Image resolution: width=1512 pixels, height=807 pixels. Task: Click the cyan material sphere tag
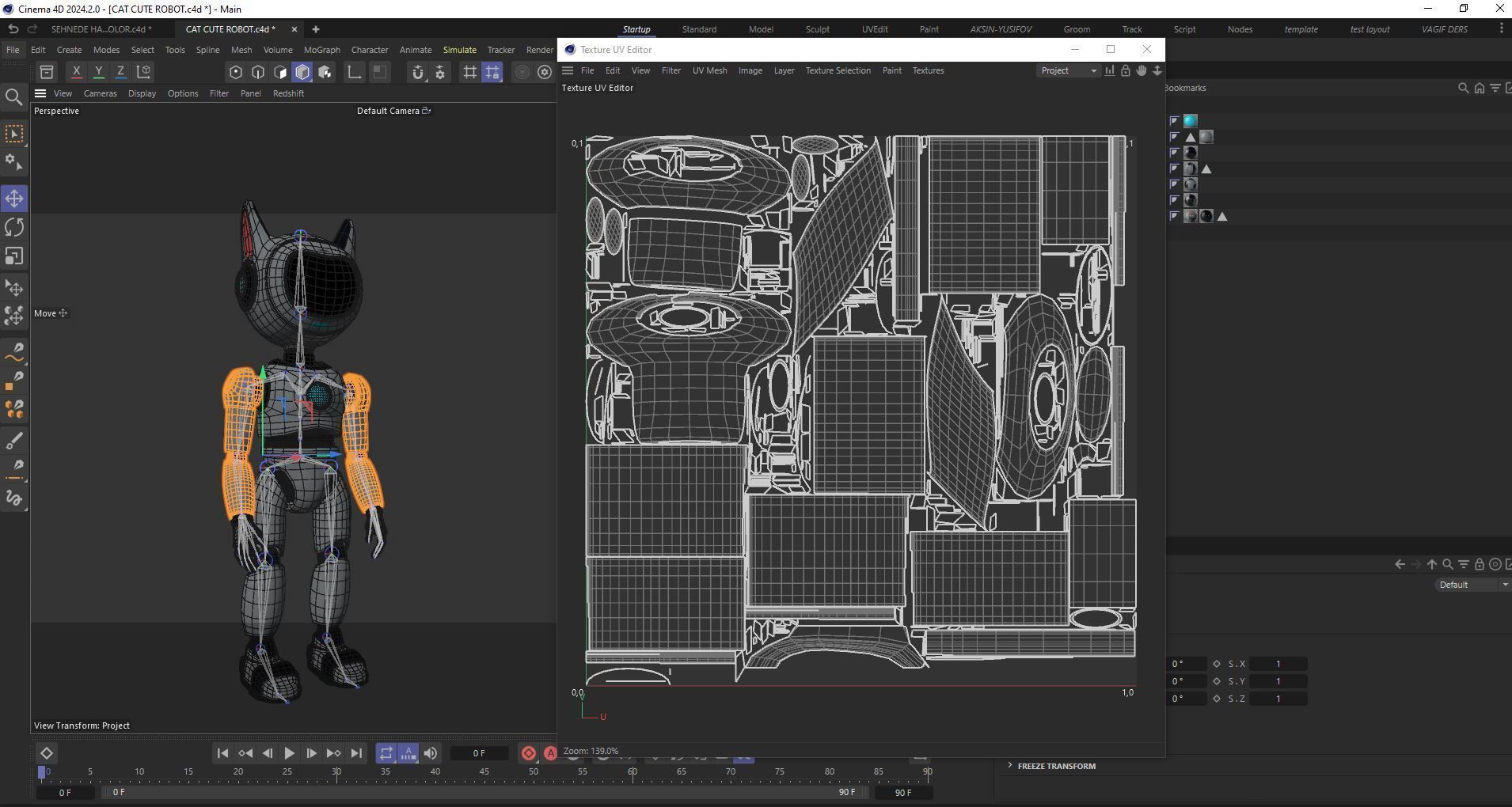point(1191,121)
